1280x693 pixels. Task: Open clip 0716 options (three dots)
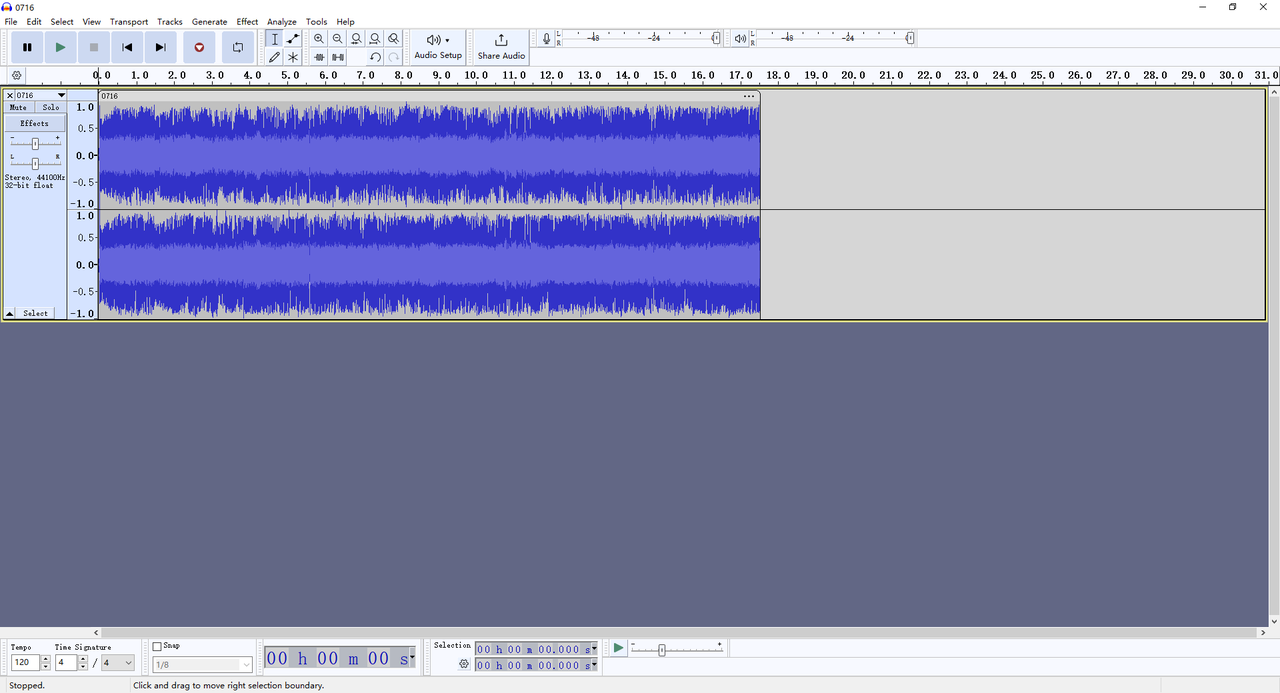tap(749, 96)
